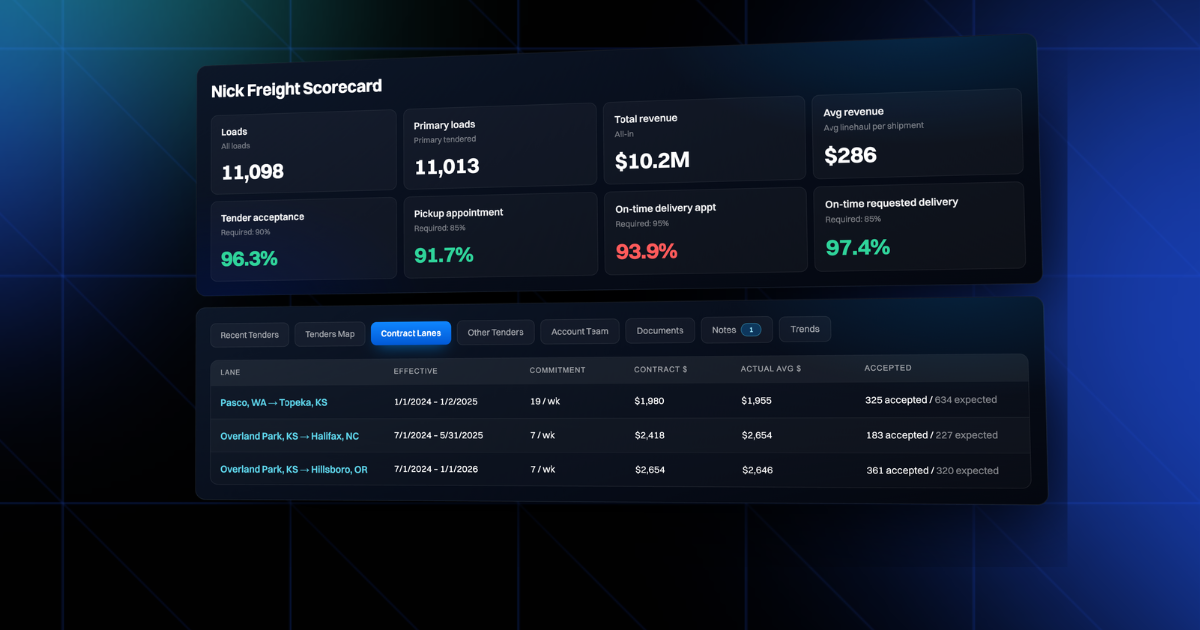
Task: Go to the Account Team tab
Action: [x=580, y=331]
